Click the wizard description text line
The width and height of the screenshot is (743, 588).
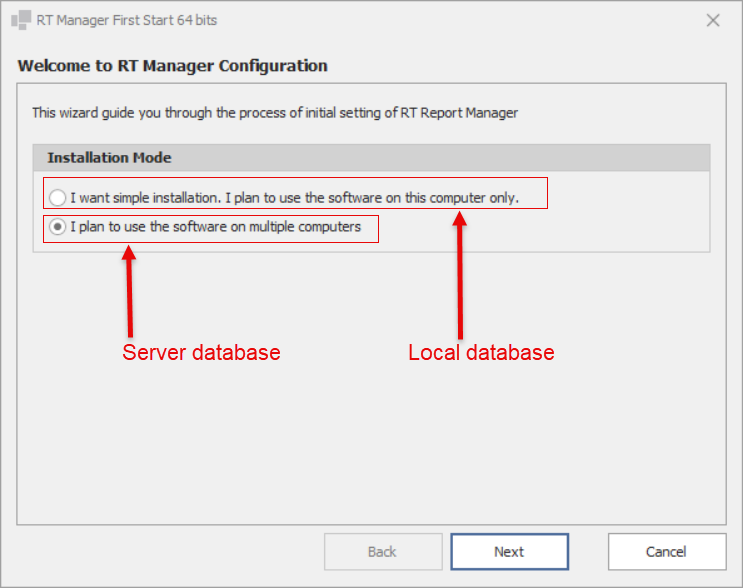click(275, 113)
